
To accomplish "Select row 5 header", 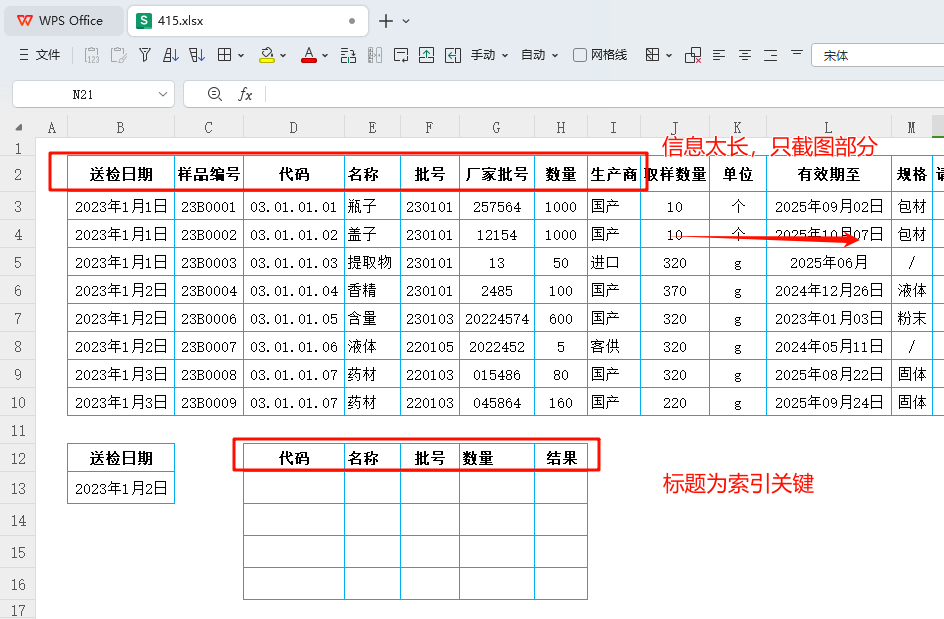I will coord(18,263).
